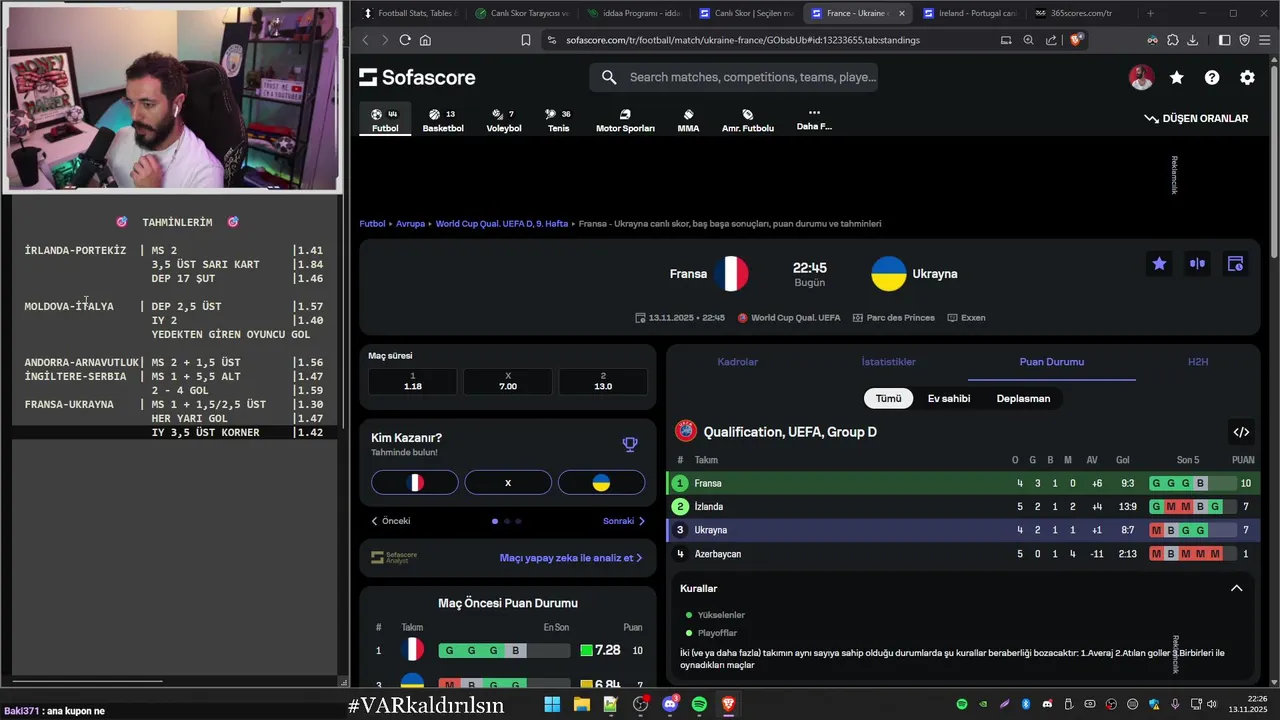Focus the search matches input field
The width and height of the screenshot is (1280, 720).
tap(735, 77)
